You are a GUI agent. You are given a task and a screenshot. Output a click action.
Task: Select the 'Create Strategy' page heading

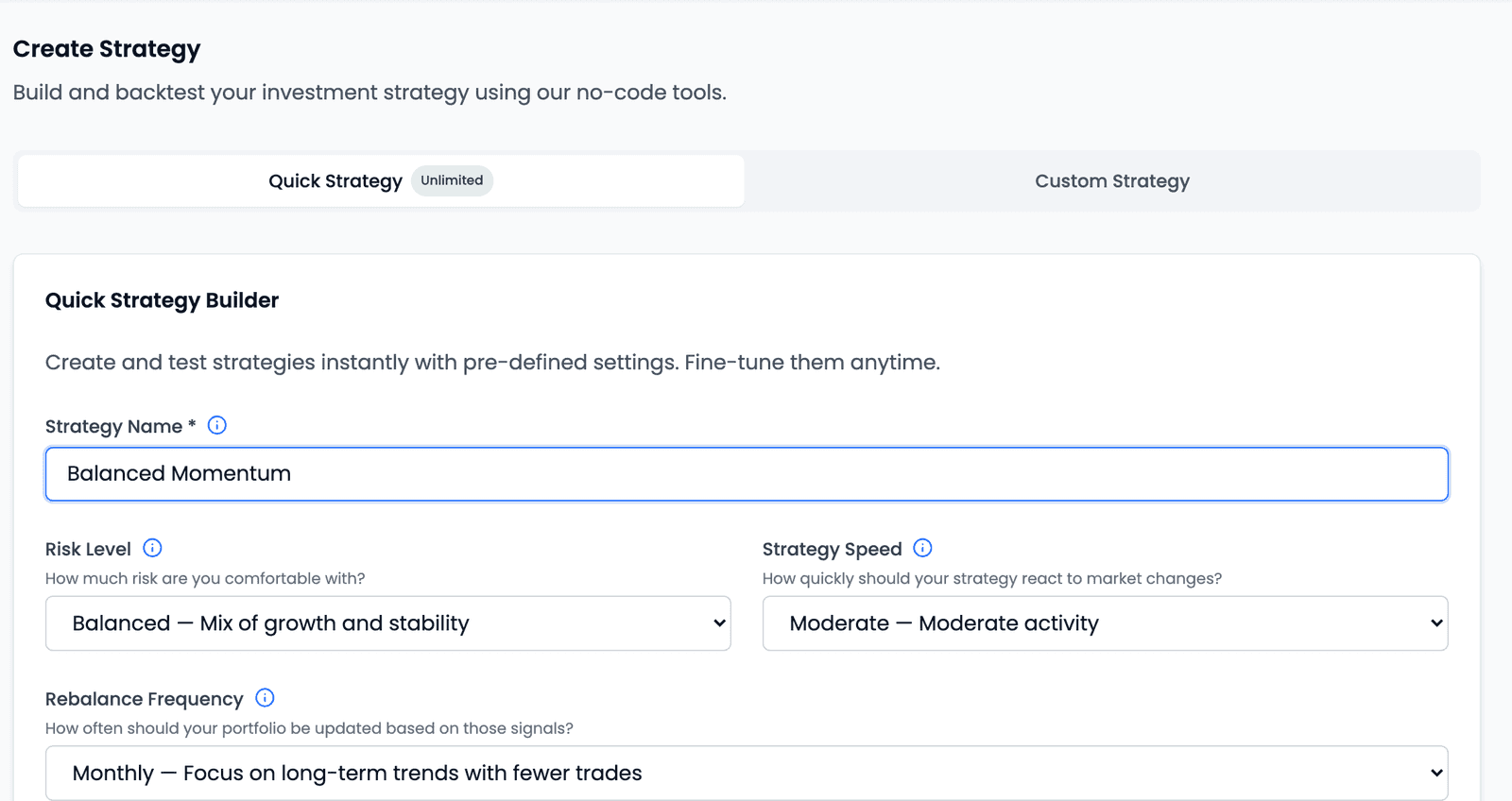coord(107,49)
